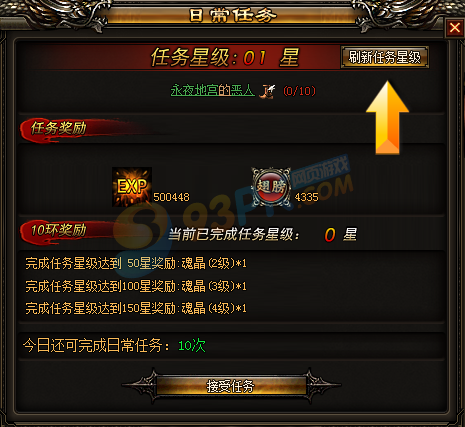Image resolution: width=465 pixels, height=427 pixels.
Task: Open the 永夜地宫的恶人 quest link
Action: (x=213, y=90)
